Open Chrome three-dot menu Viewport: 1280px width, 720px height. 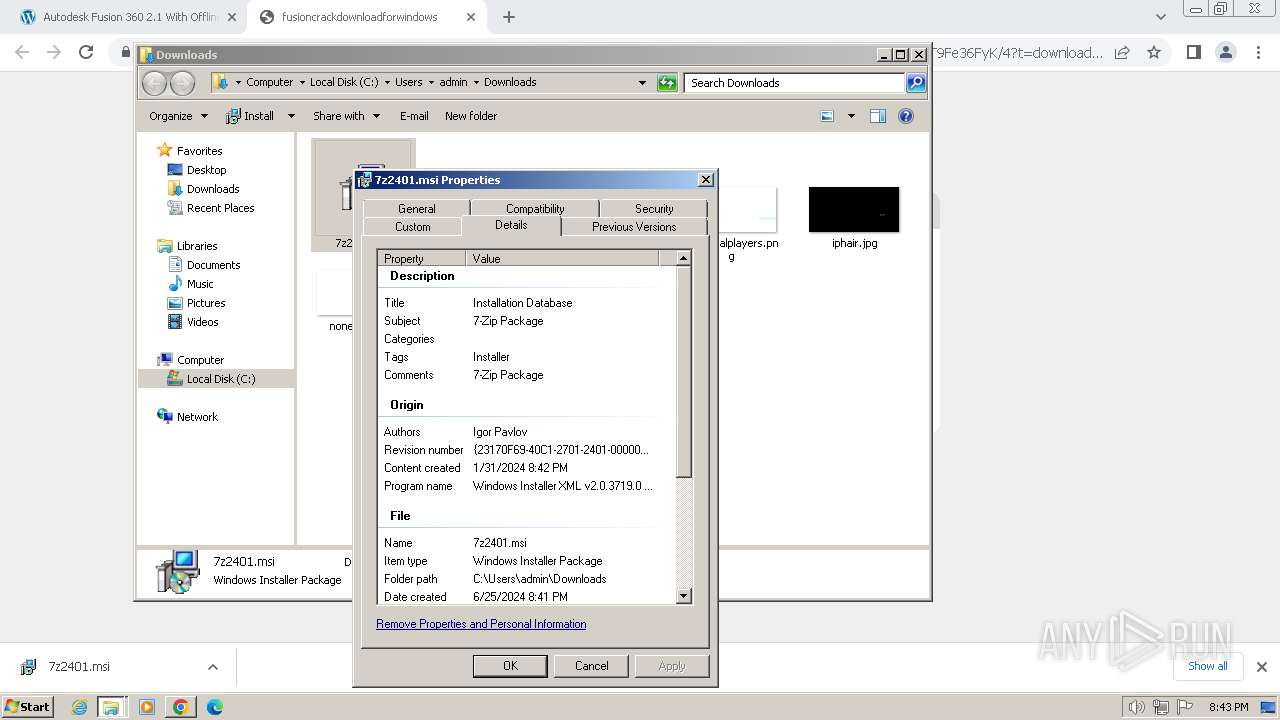(x=1258, y=52)
